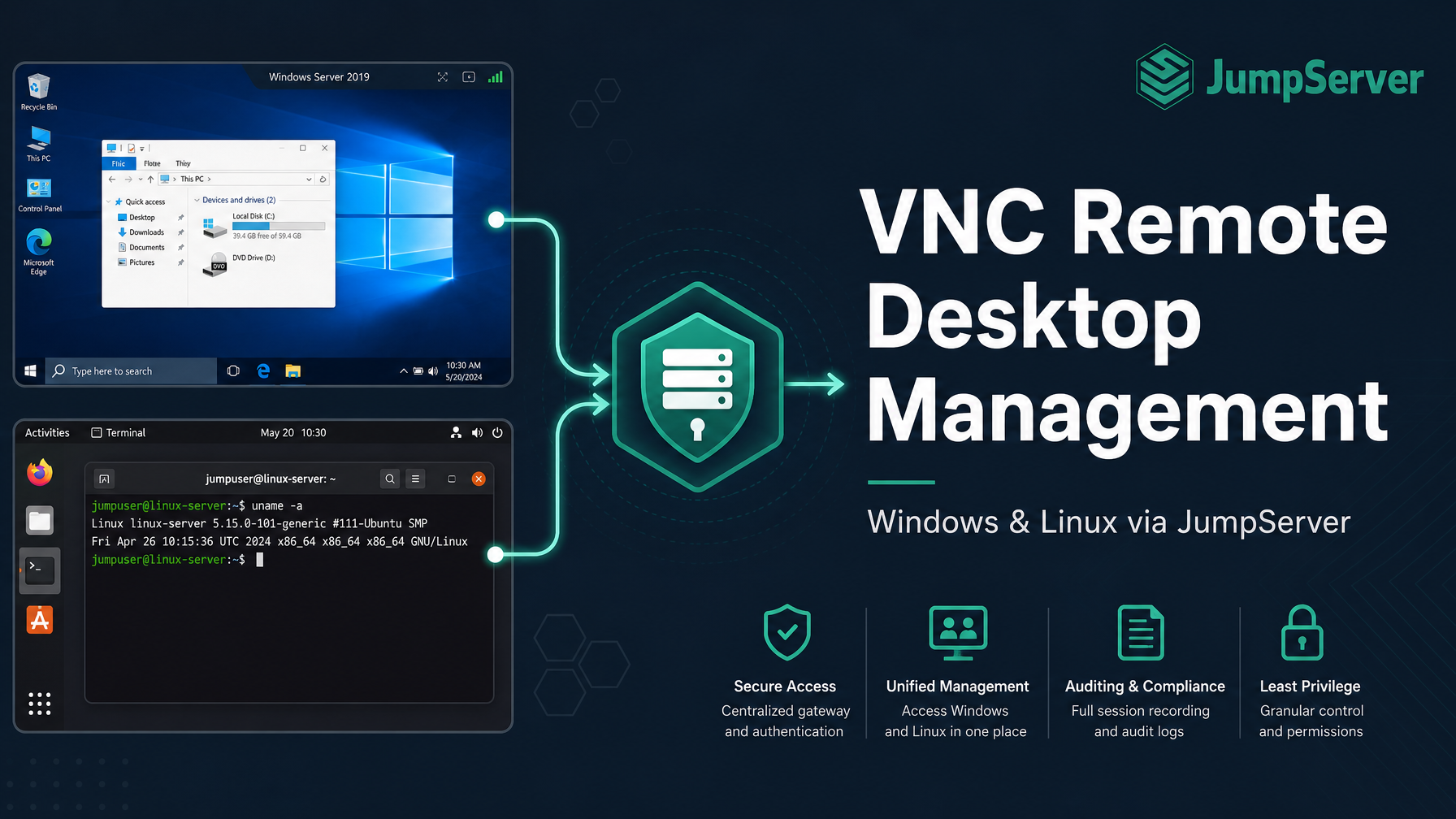Open the This PC desktop icon
This screenshot has width=1456, height=819.
(38, 144)
